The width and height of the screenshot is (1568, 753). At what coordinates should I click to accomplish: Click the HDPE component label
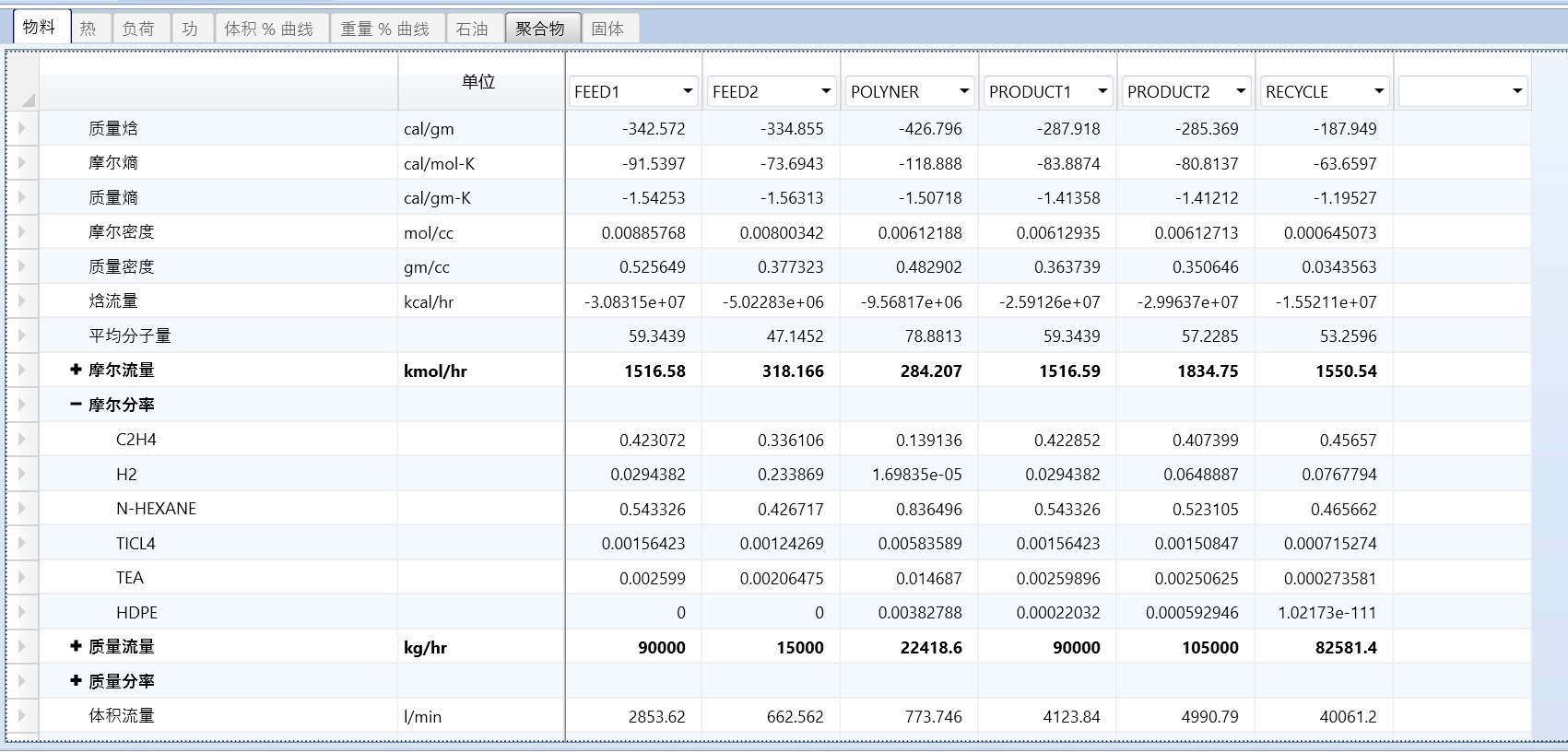[x=136, y=612]
